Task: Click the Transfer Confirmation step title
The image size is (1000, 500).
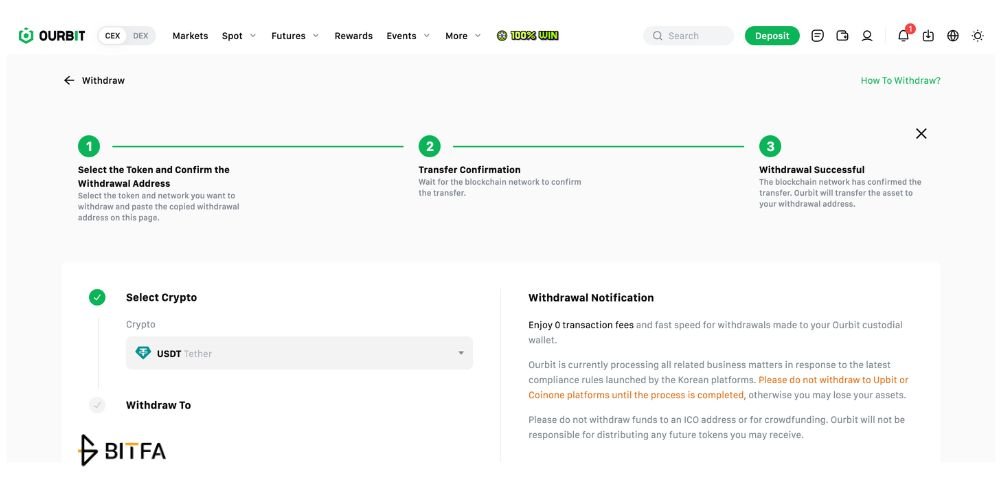Action: (469, 170)
